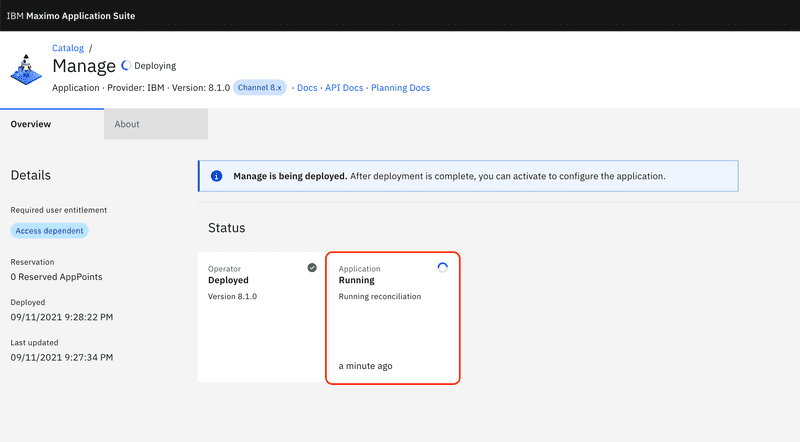Click the Channel 8.x tag
Image resolution: width=800 pixels, height=442 pixels.
point(260,88)
